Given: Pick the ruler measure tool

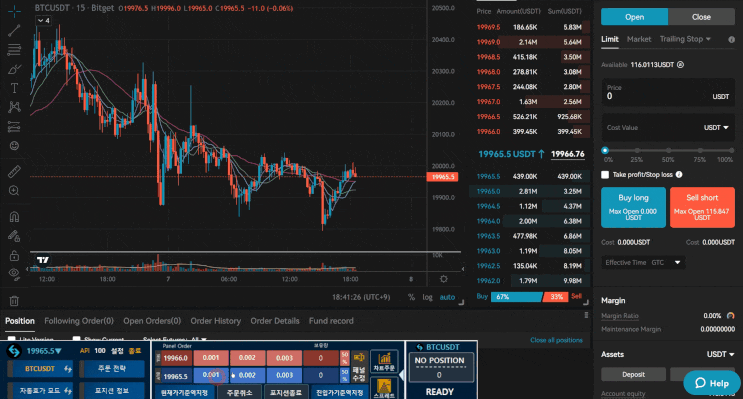Looking at the screenshot, I should (14, 171).
